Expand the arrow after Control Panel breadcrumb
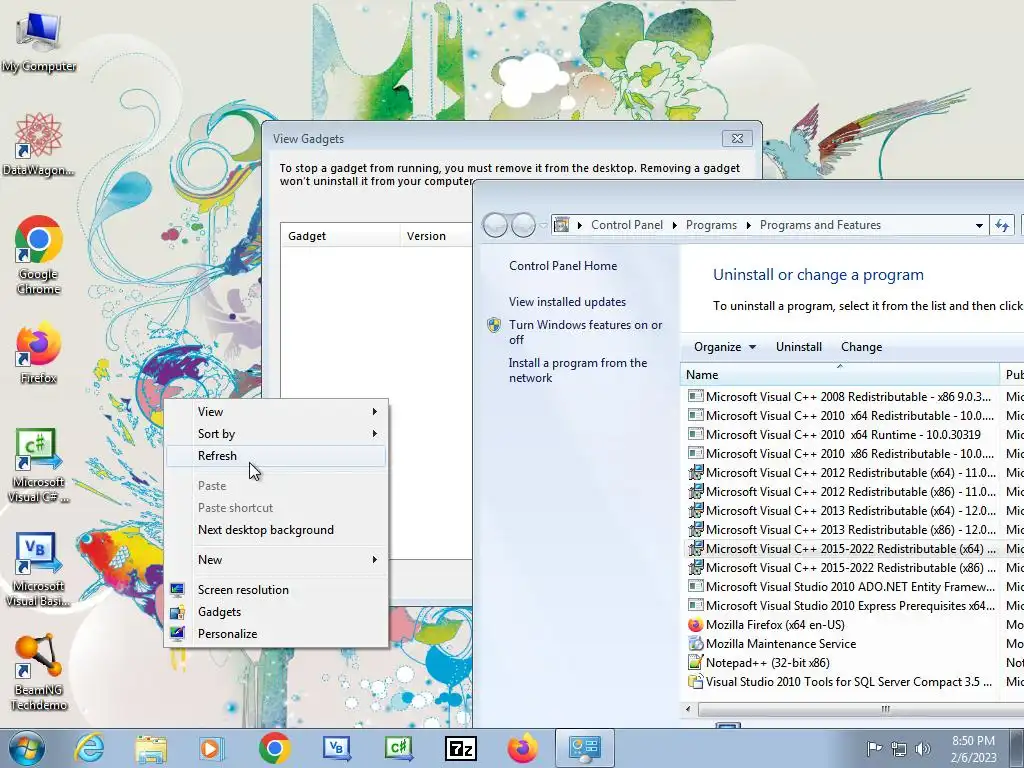The height and width of the screenshot is (768, 1024). [x=675, y=225]
